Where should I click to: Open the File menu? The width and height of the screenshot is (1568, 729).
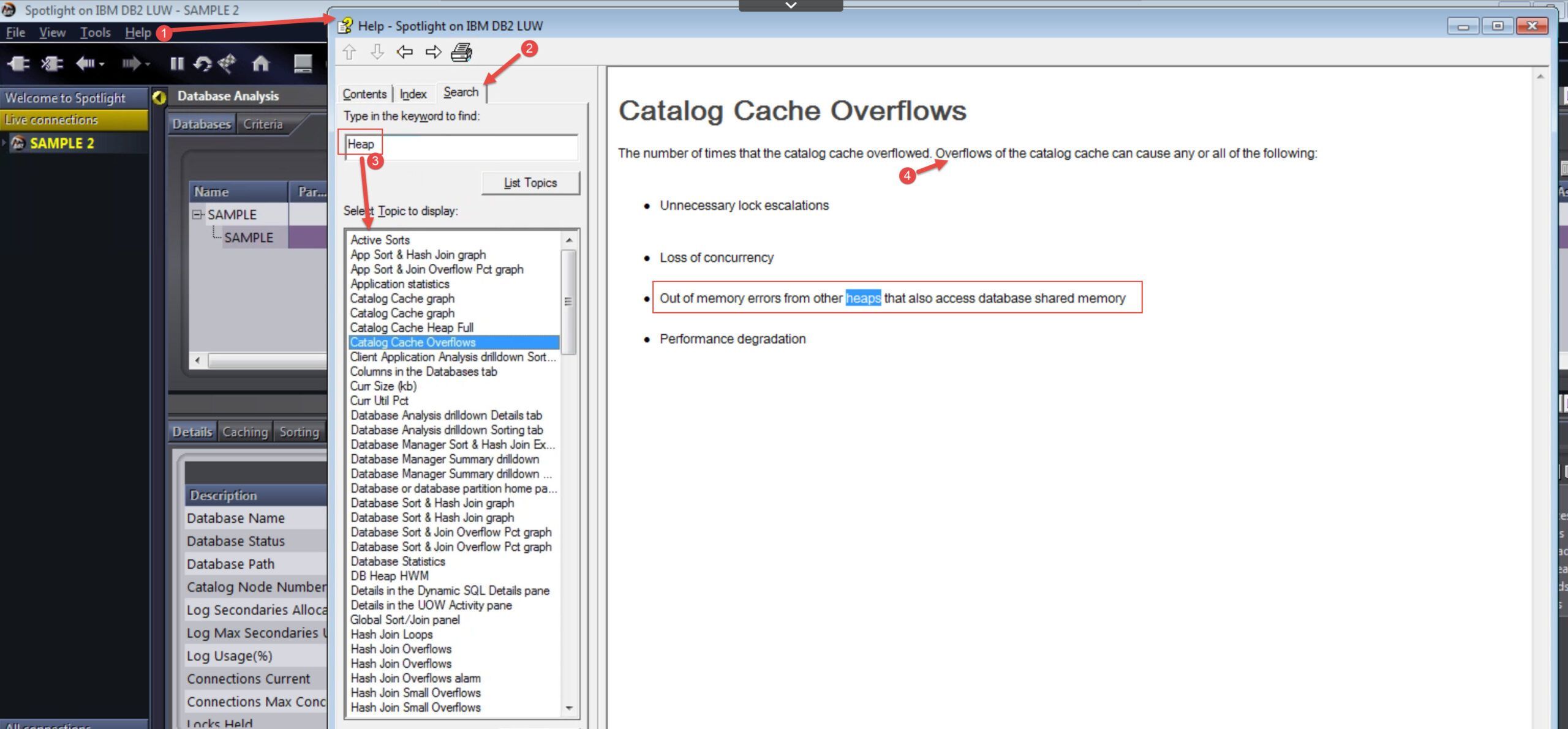click(15, 32)
